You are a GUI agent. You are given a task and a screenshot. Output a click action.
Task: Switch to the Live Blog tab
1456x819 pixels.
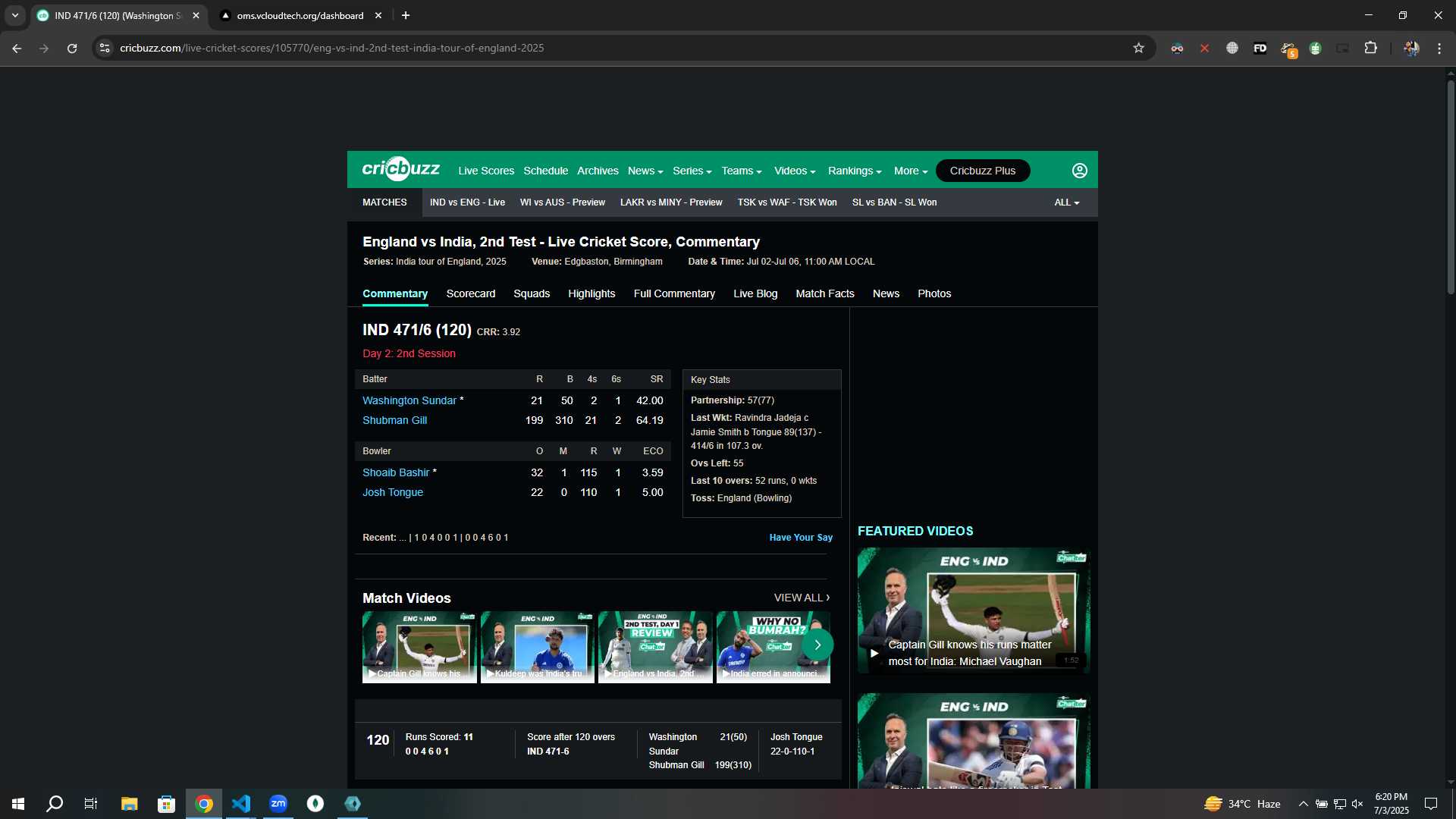coord(755,293)
